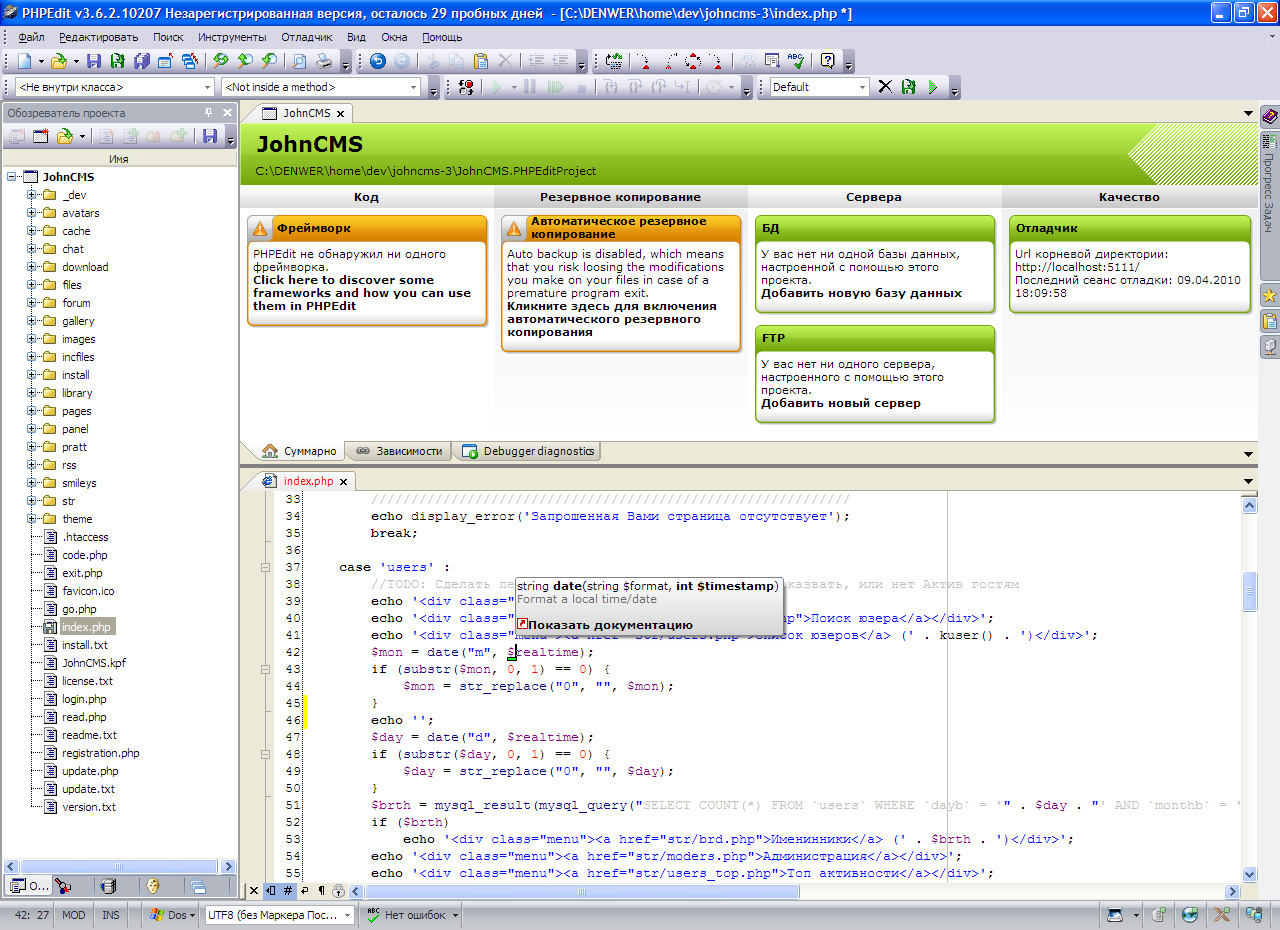
Task: Click the Help question mark icon
Action: (x=827, y=61)
